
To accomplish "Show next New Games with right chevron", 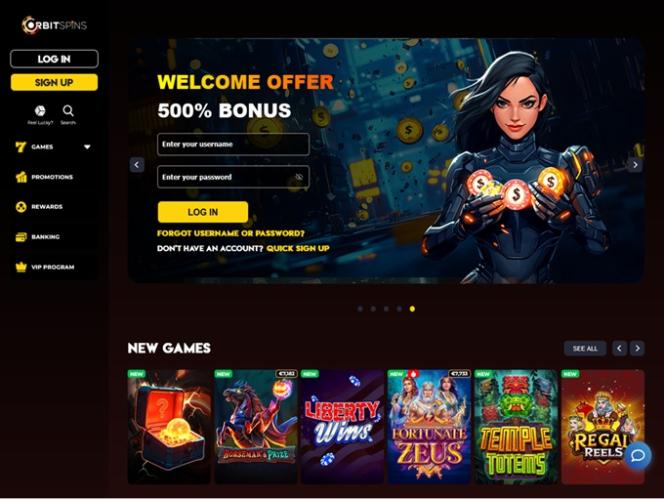I will tap(637, 348).
